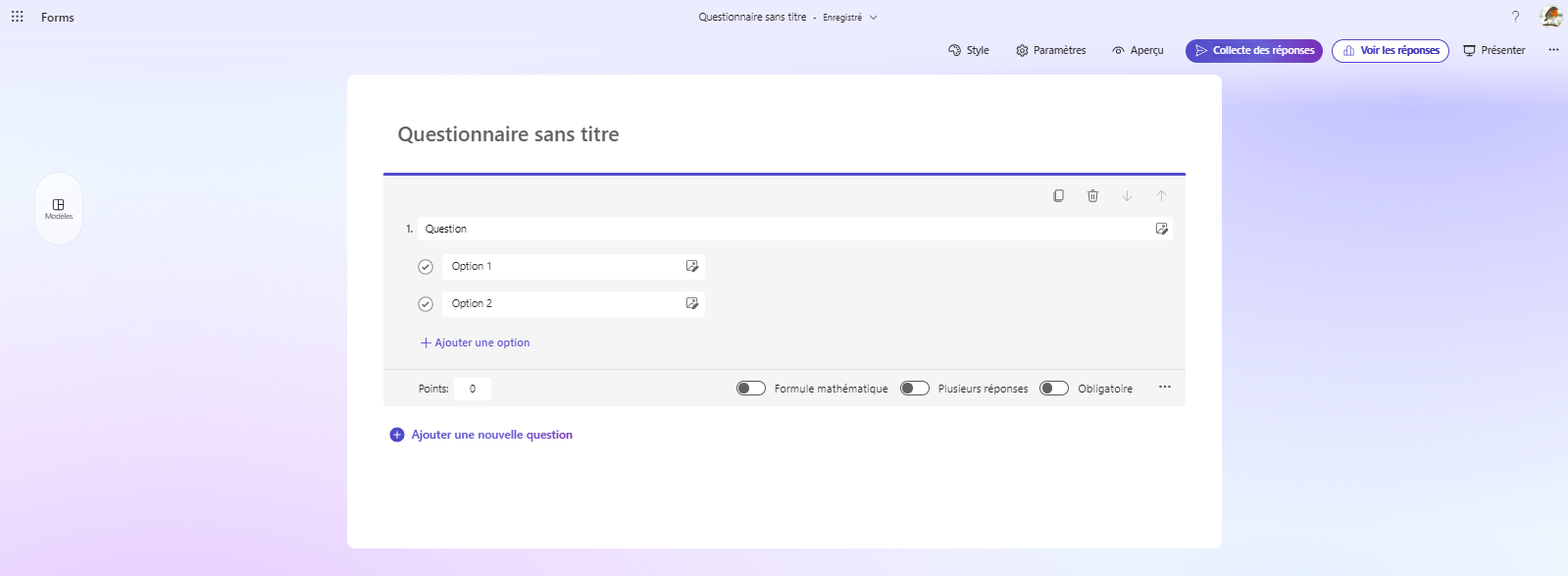Screen dimensions: 1568x576
Task: Click the copy question icon
Action: (x=1058, y=196)
